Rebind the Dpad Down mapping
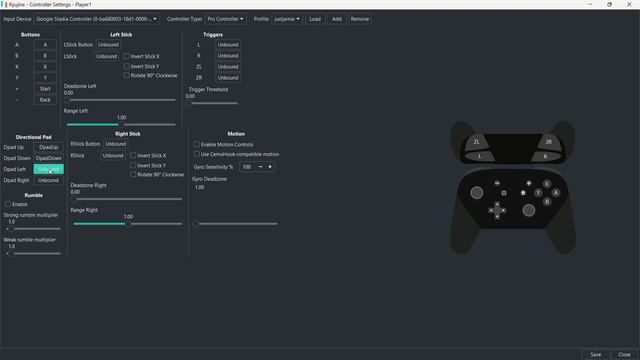The width and height of the screenshot is (640, 360). (49, 158)
